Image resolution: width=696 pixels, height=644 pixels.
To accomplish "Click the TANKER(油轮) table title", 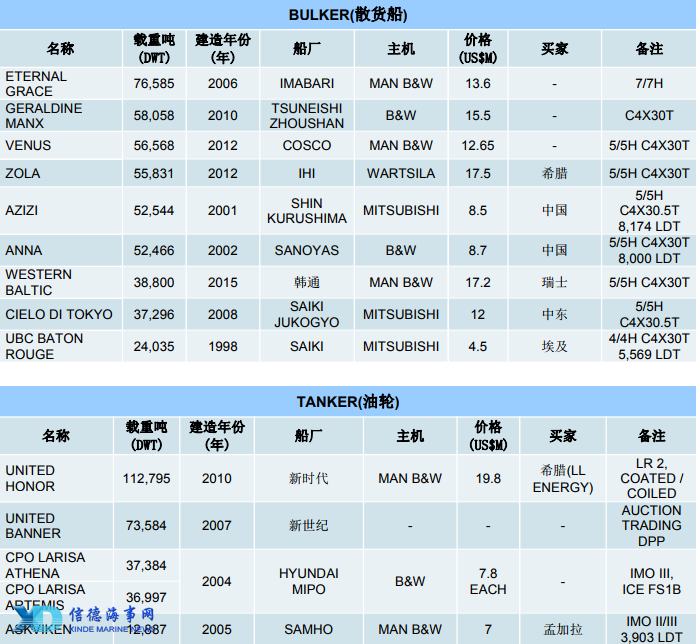I will click(x=348, y=402).
